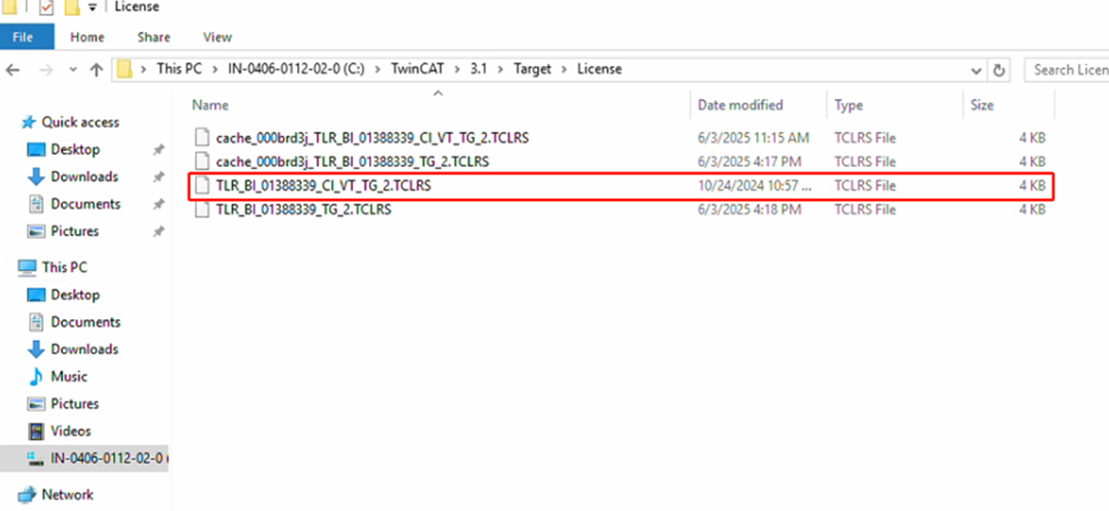Click pin icon next to Quick access Downloads
The width and height of the screenshot is (1109, 511).
pyautogui.click(x=158, y=177)
